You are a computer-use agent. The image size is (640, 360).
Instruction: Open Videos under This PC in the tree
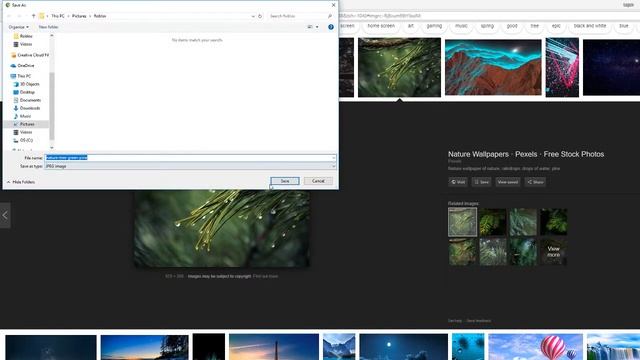tap(23, 132)
